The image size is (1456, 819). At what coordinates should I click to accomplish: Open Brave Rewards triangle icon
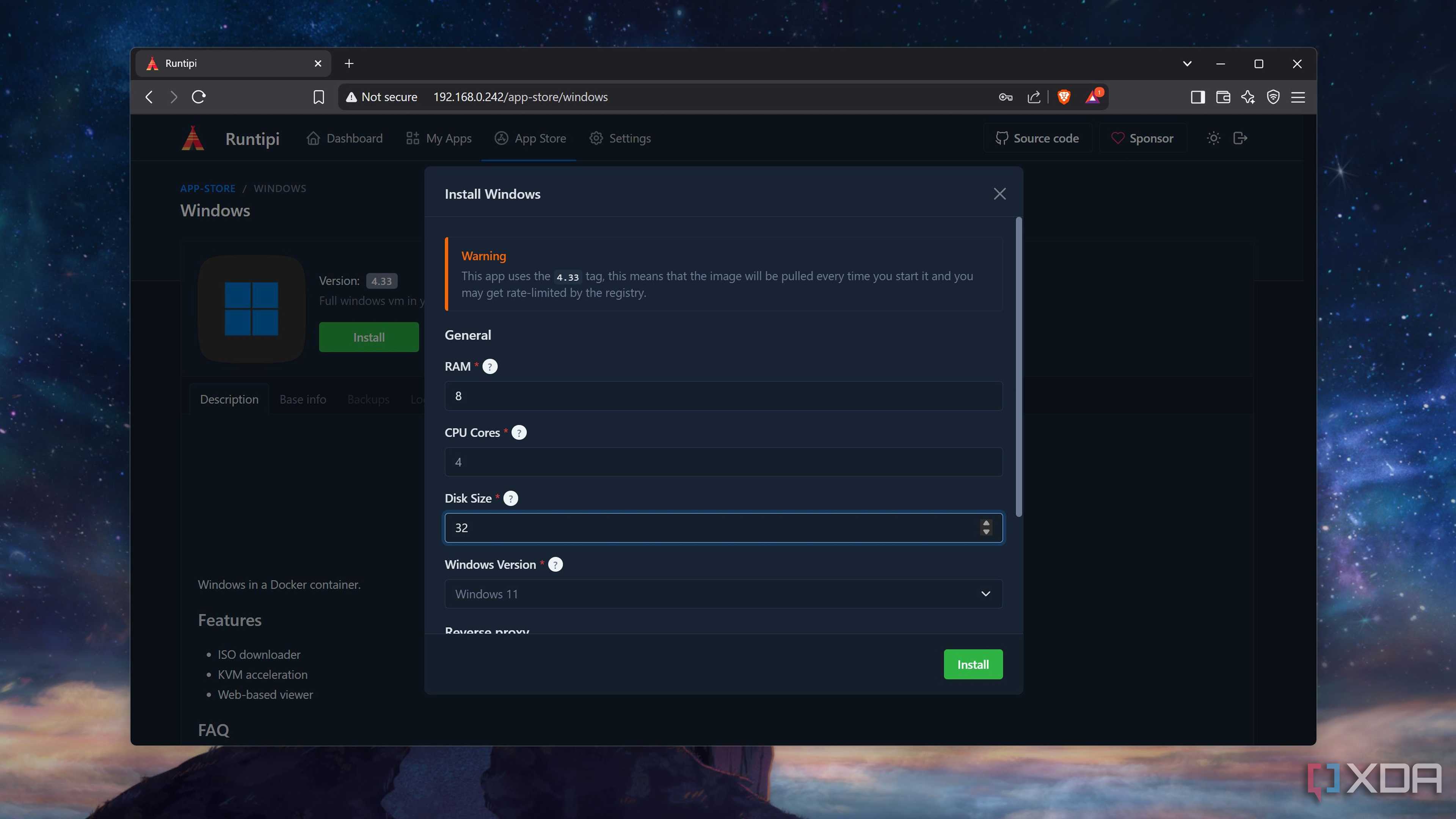coord(1093,97)
